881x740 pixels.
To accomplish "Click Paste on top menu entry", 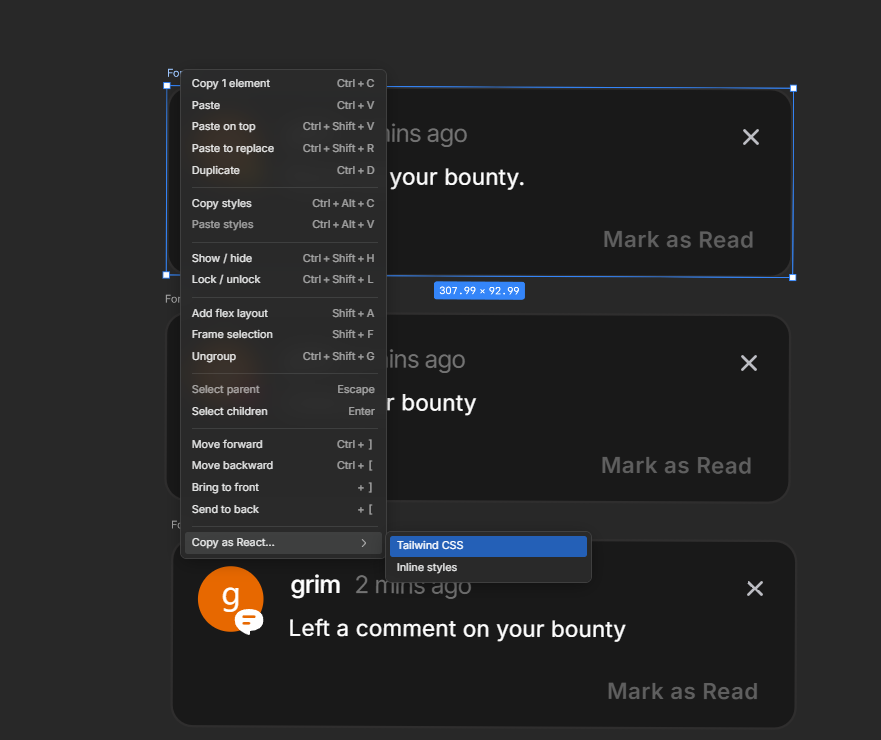I will click(x=283, y=126).
